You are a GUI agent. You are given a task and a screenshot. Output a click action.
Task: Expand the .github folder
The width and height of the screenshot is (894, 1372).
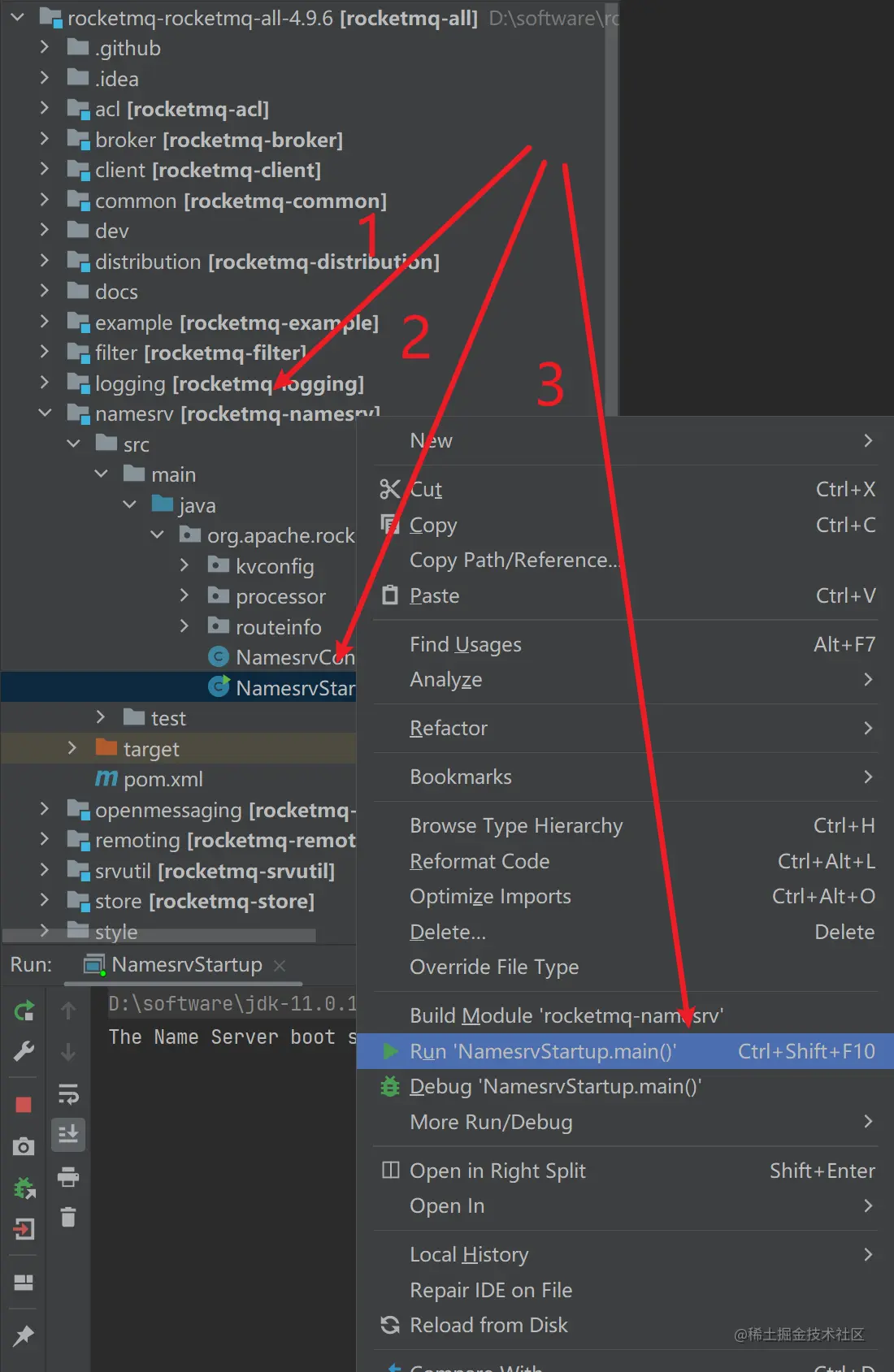45,48
